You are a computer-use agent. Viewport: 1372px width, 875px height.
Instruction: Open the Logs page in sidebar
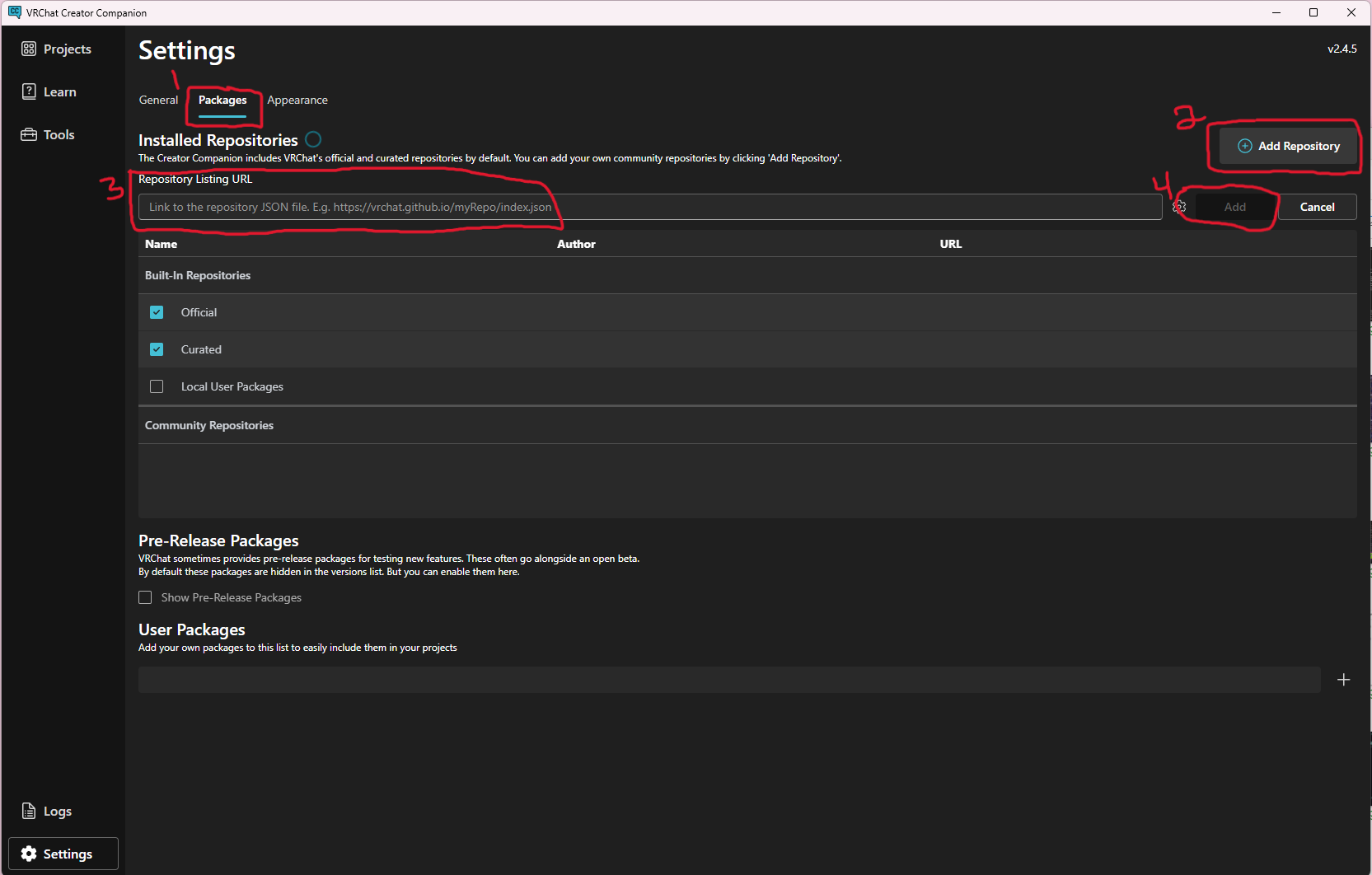click(x=47, y=812)
